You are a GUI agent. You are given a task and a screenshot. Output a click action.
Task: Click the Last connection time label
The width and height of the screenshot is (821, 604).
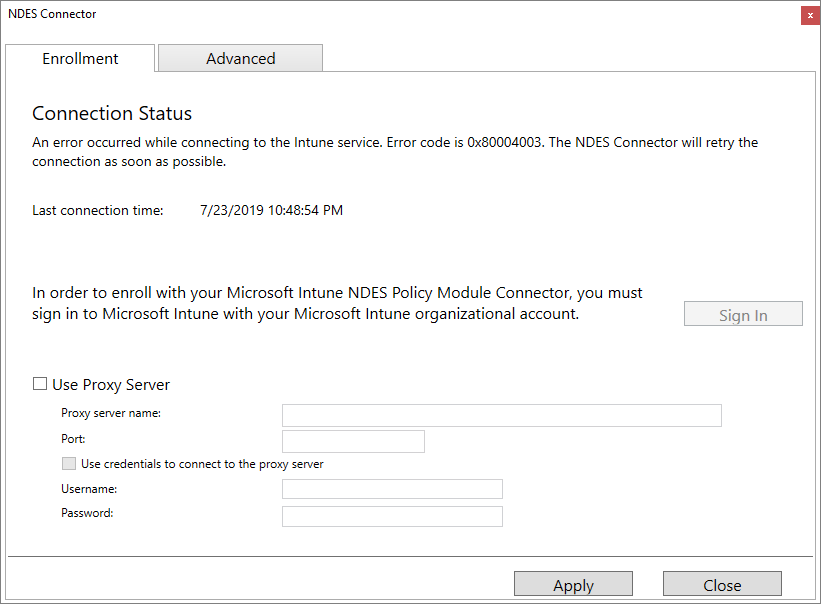coord(98,210)
